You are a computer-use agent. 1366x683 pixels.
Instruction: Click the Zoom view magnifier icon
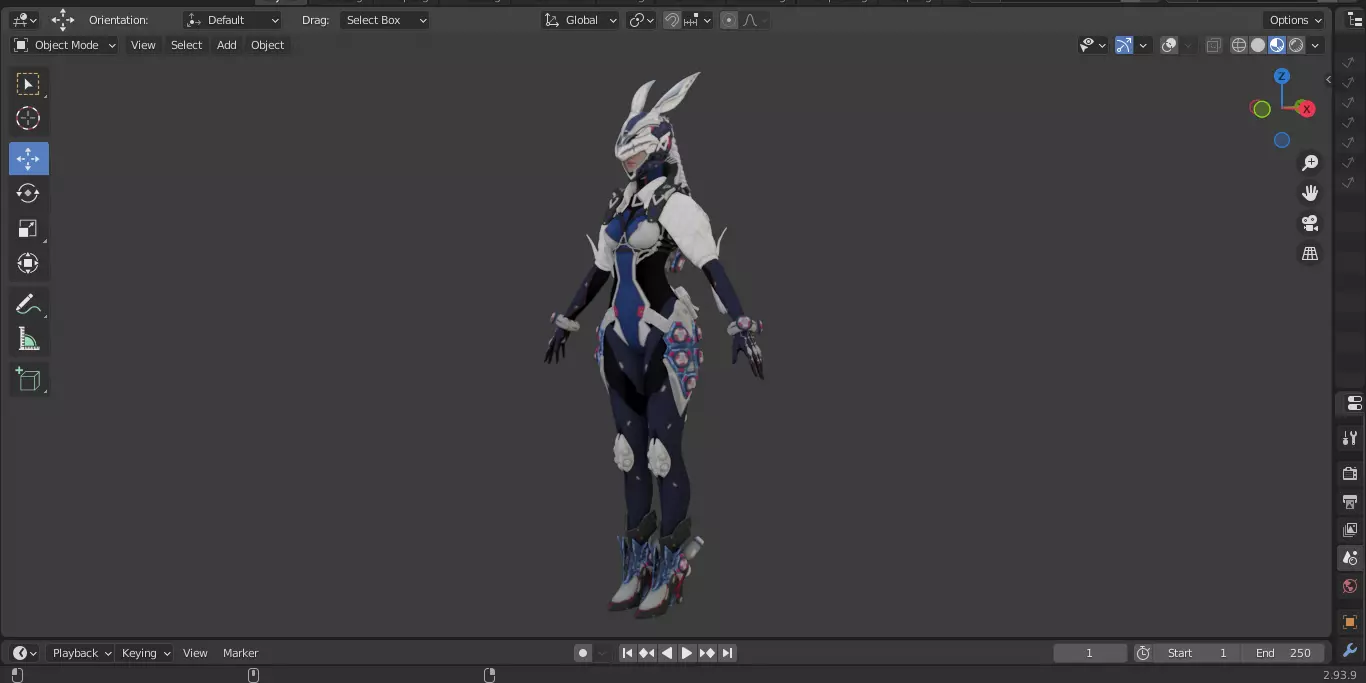click(x=1310, y=163)
